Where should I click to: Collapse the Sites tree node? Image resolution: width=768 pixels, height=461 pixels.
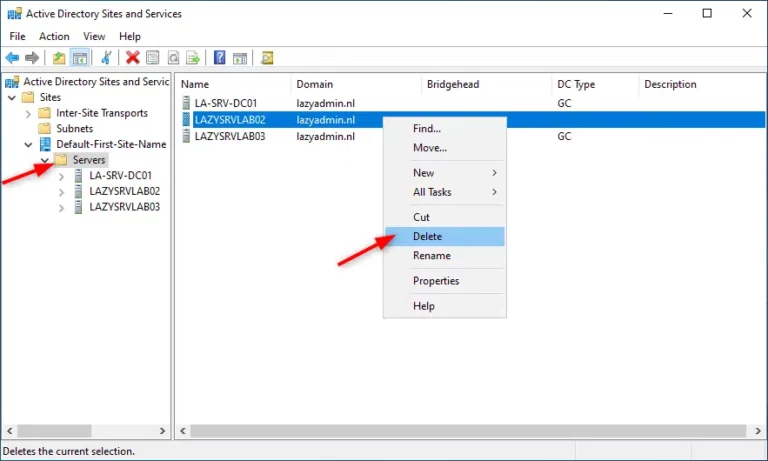[x=12, y=97]
